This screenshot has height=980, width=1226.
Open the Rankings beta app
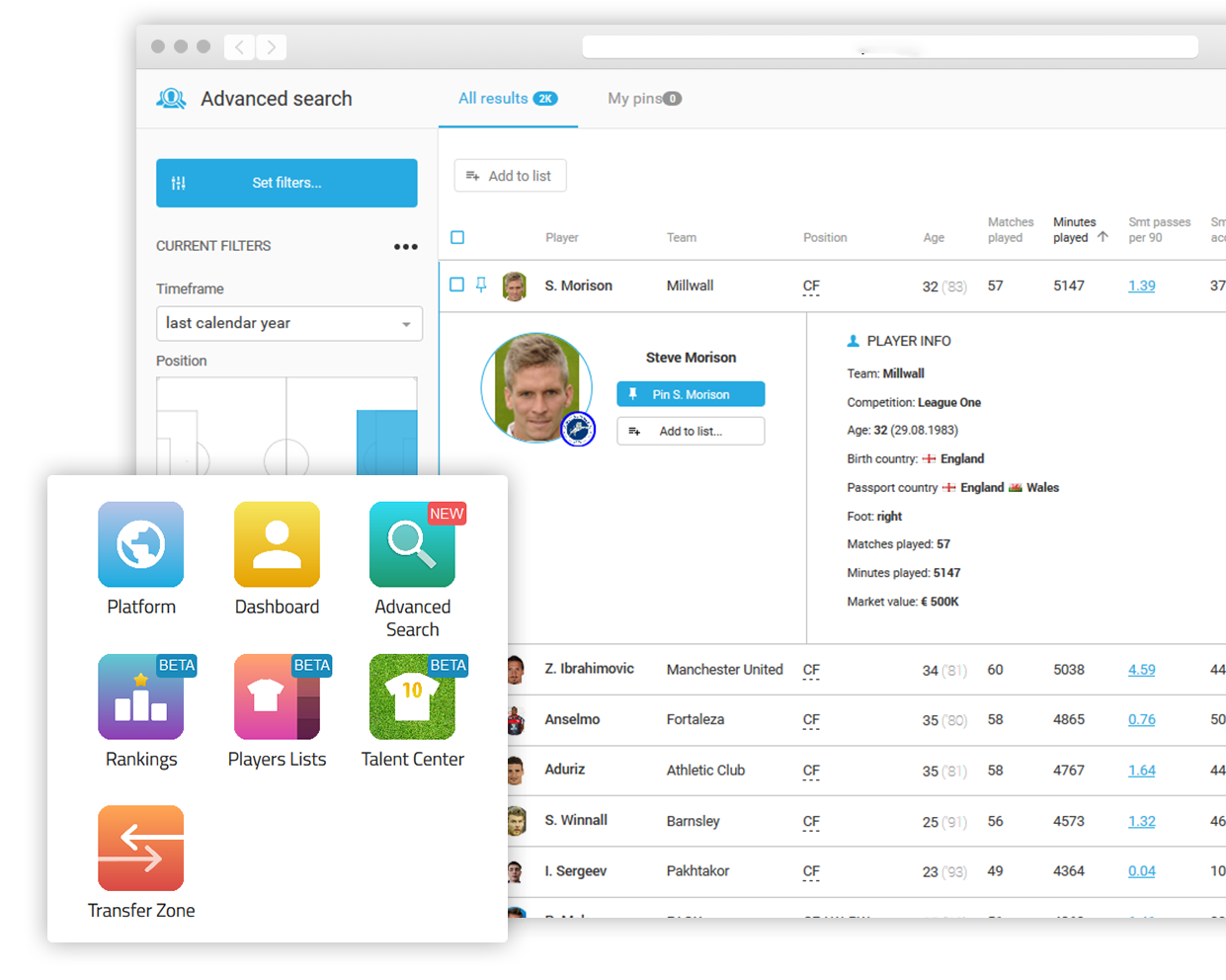140,696
